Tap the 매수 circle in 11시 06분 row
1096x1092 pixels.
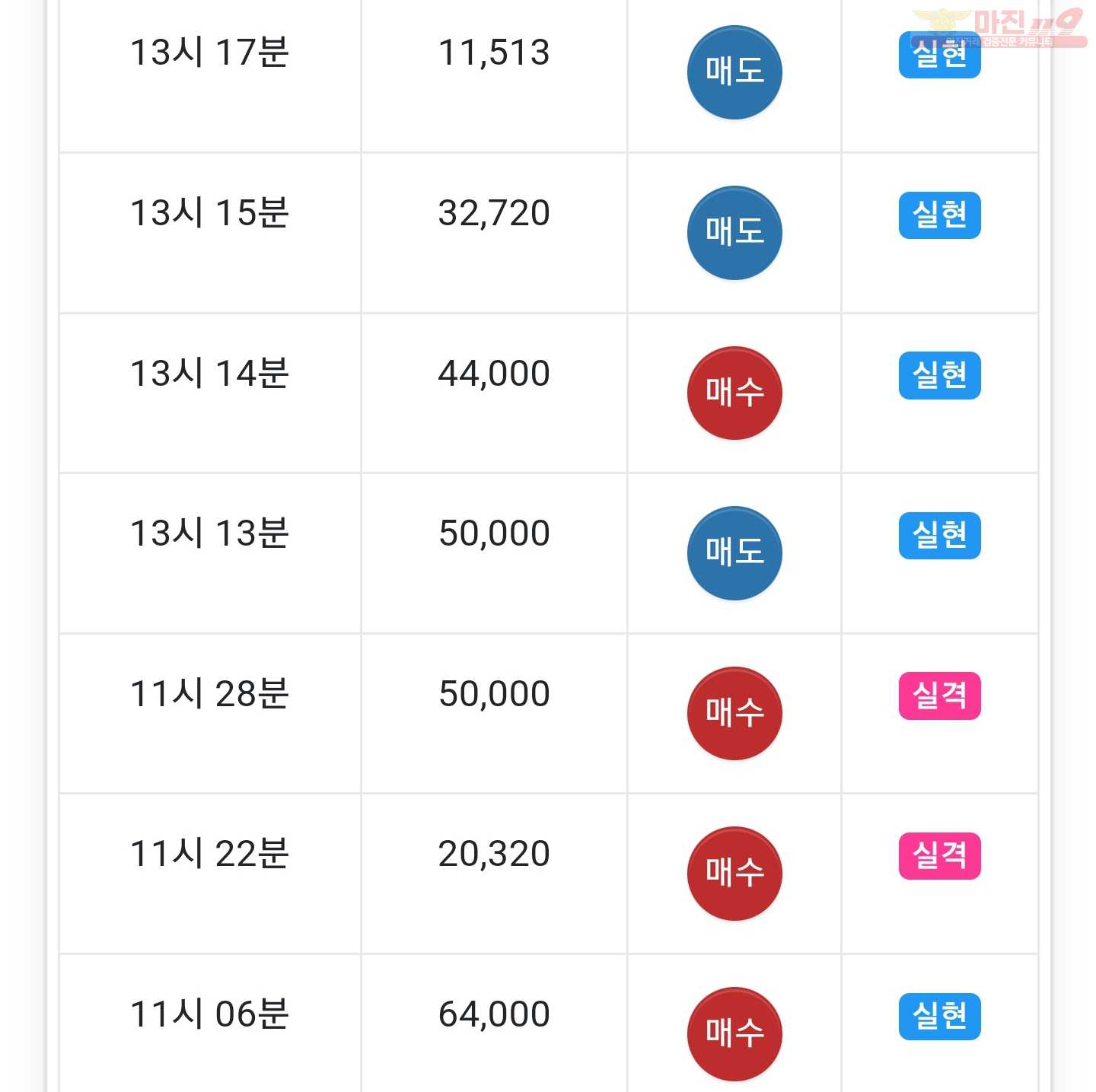pos(734,1034)
